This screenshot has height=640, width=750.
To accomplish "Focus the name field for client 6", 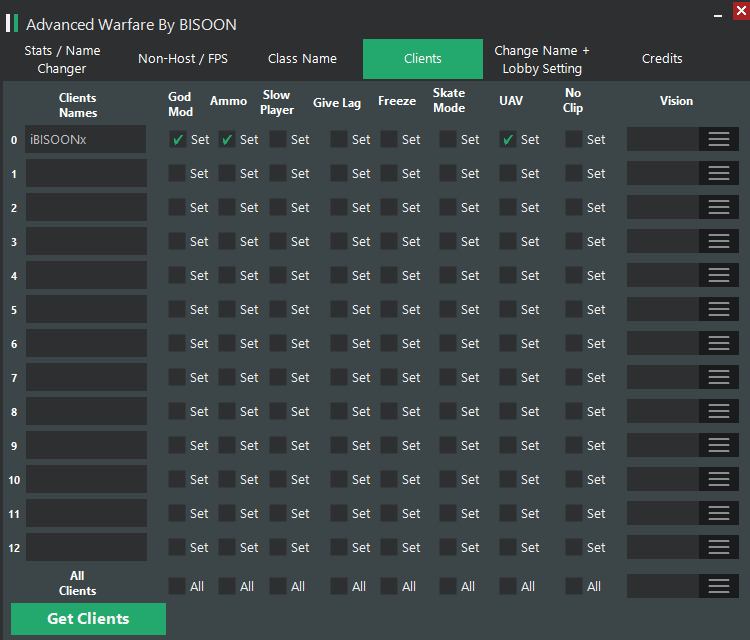I will (x=86, y=343).
